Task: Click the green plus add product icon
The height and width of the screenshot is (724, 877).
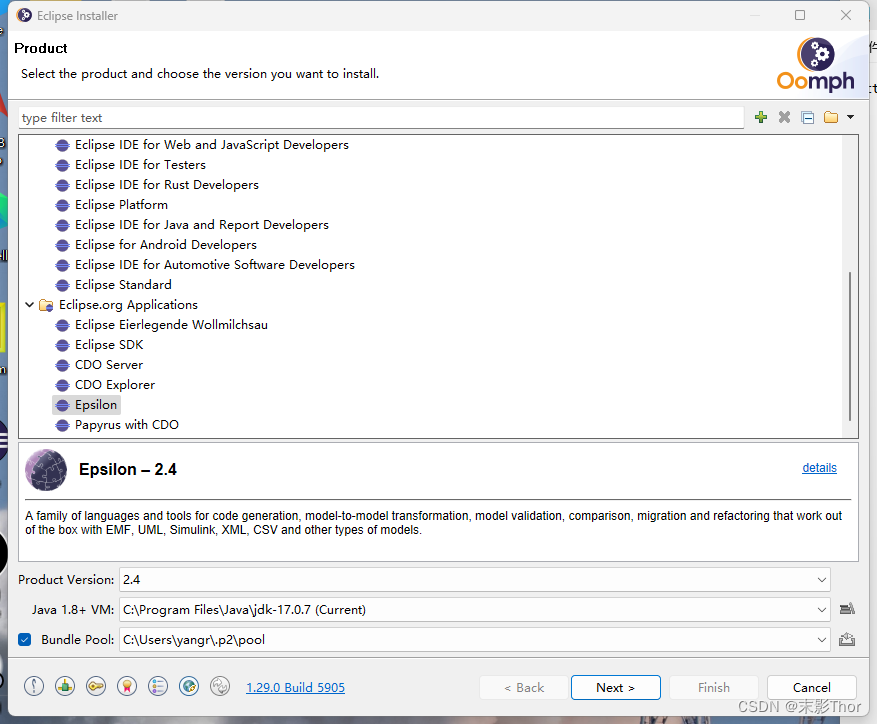Action: [761, 117]
